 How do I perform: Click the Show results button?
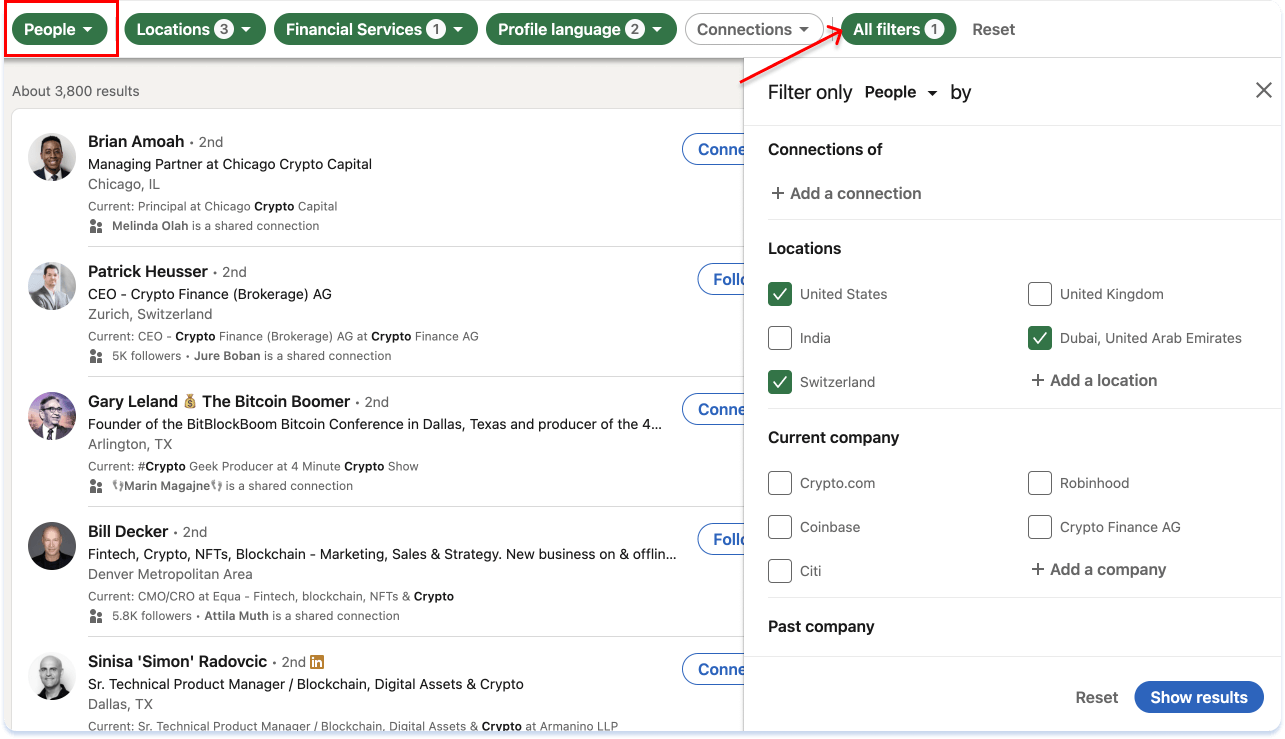click(x=1198, y=697)
